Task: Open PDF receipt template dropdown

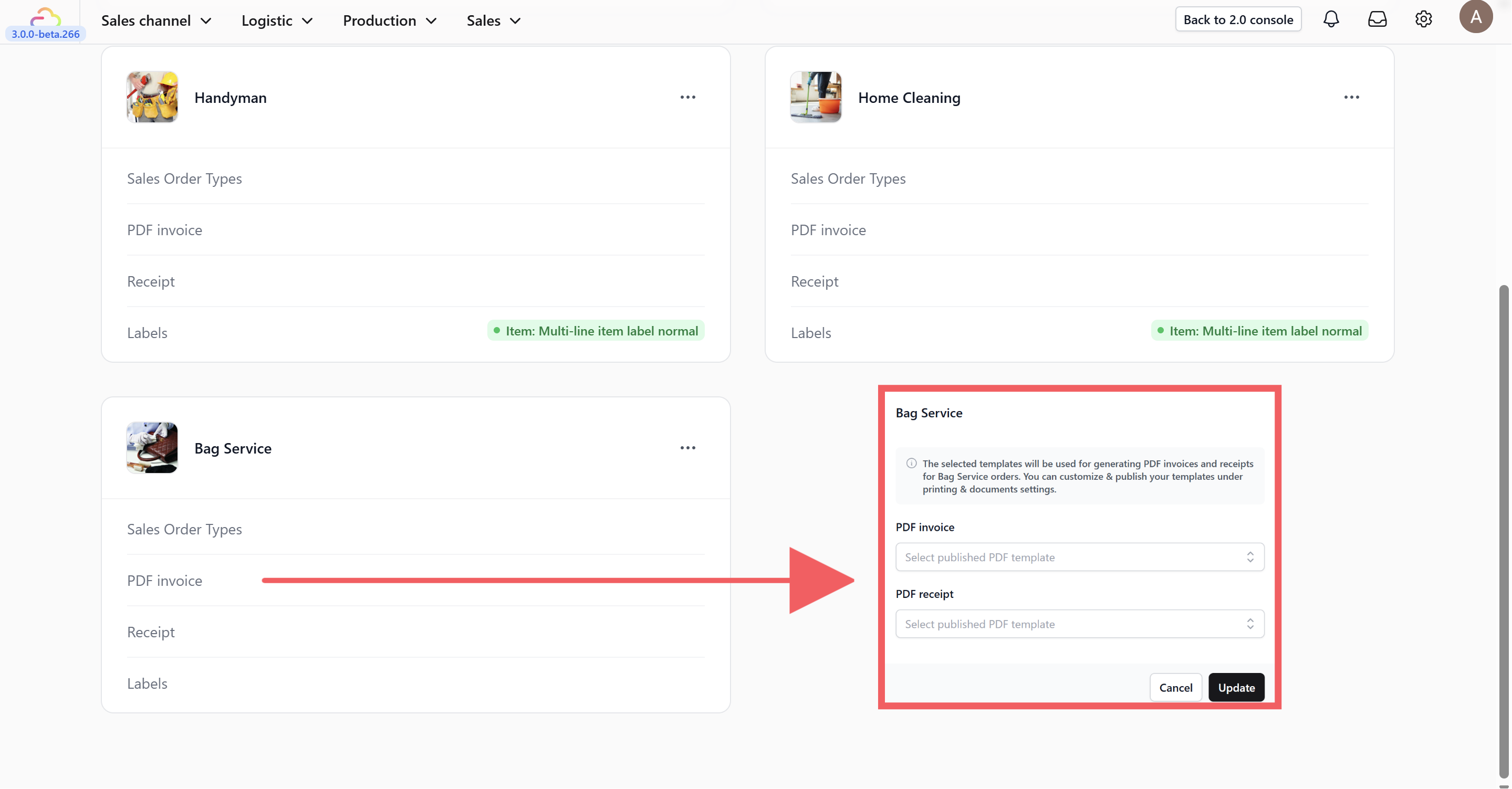Action: pos(1079,624)
